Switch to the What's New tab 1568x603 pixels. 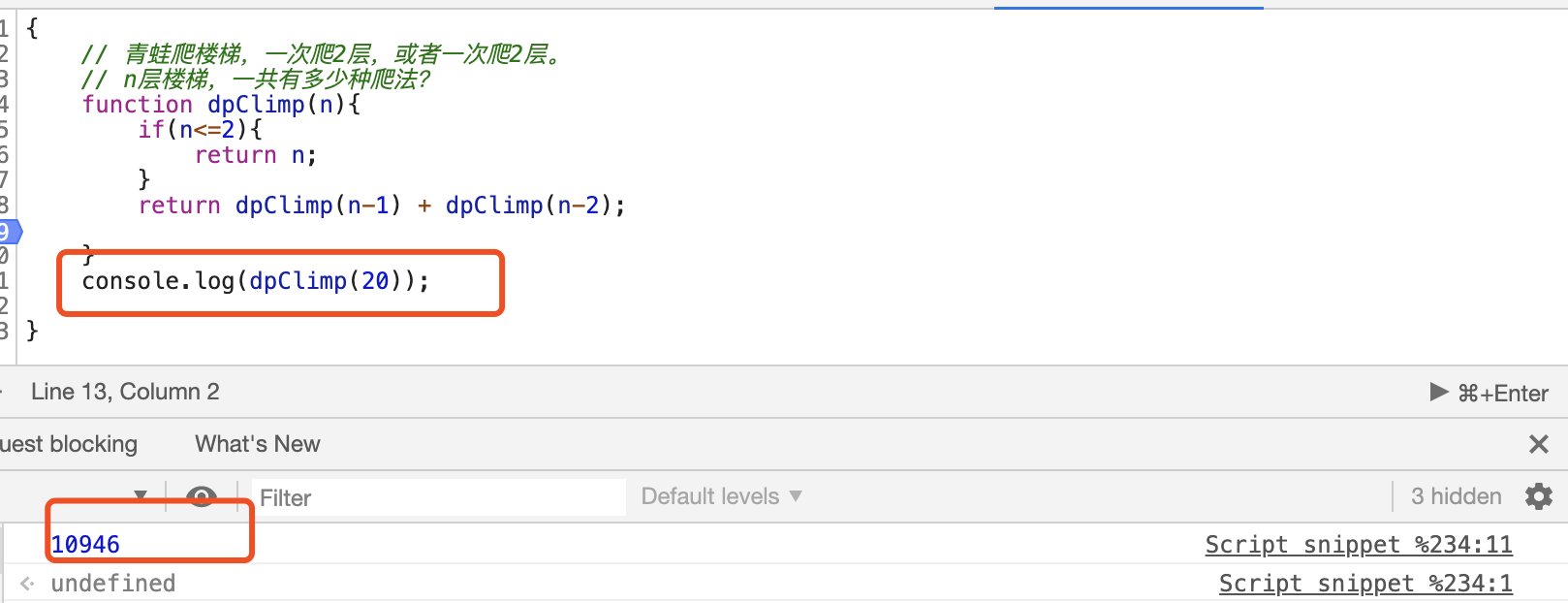pos(257,444)
